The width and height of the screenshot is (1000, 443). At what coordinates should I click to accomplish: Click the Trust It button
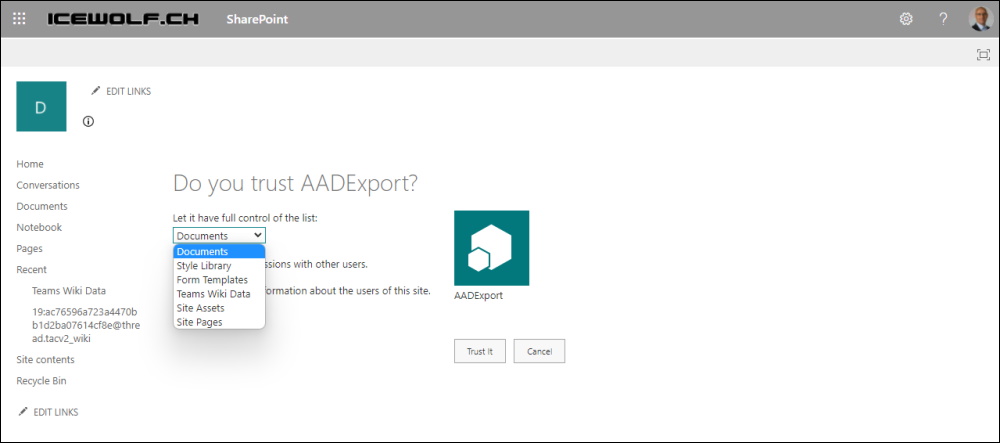480,351
